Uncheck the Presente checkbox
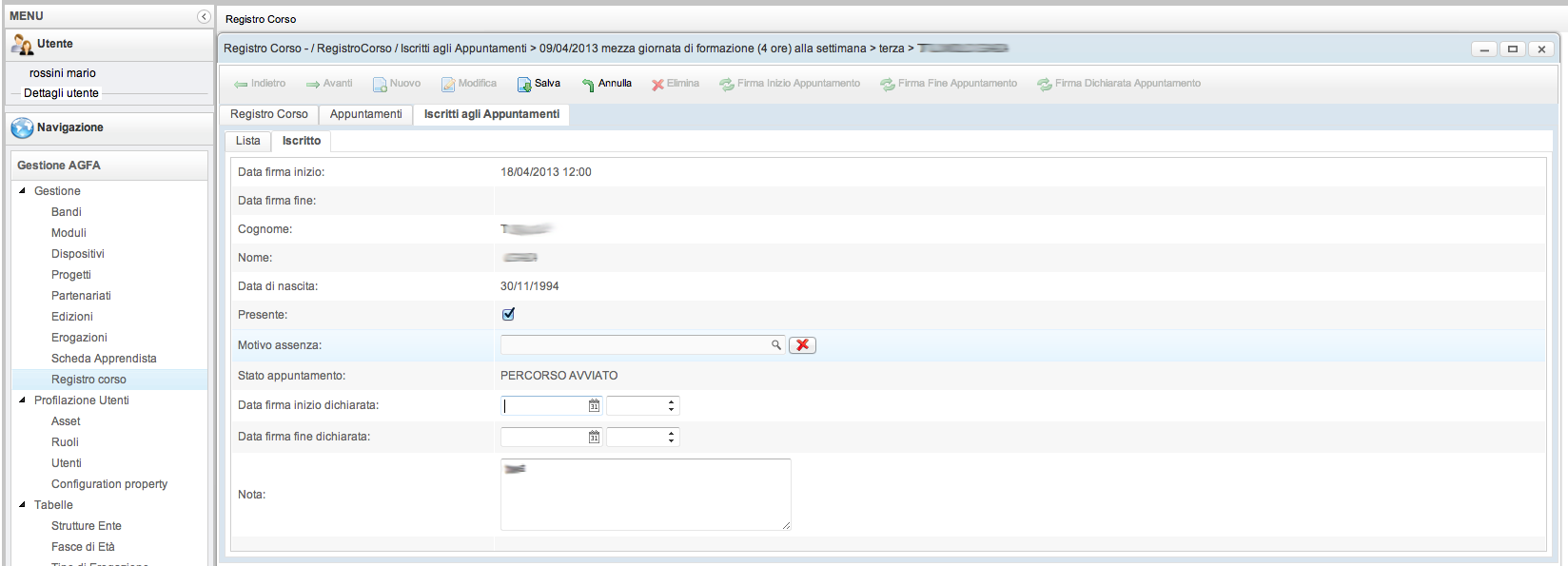Image resolution: width=1568 pixels, height=566 pixels. tap(508, 314)
